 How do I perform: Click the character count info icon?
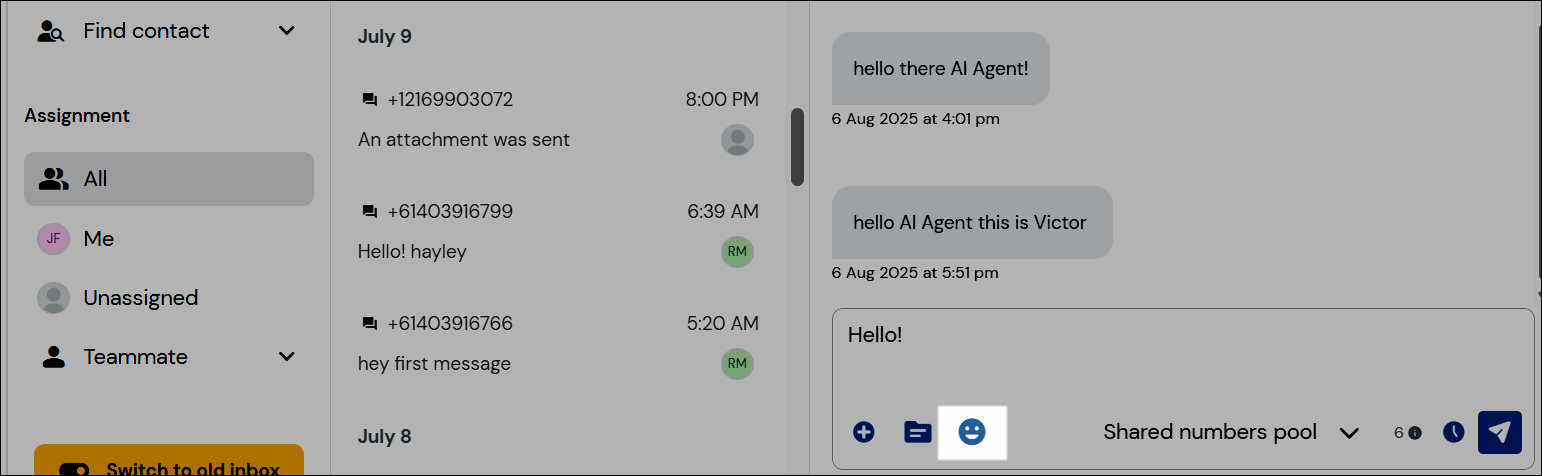pos(1415,433)
